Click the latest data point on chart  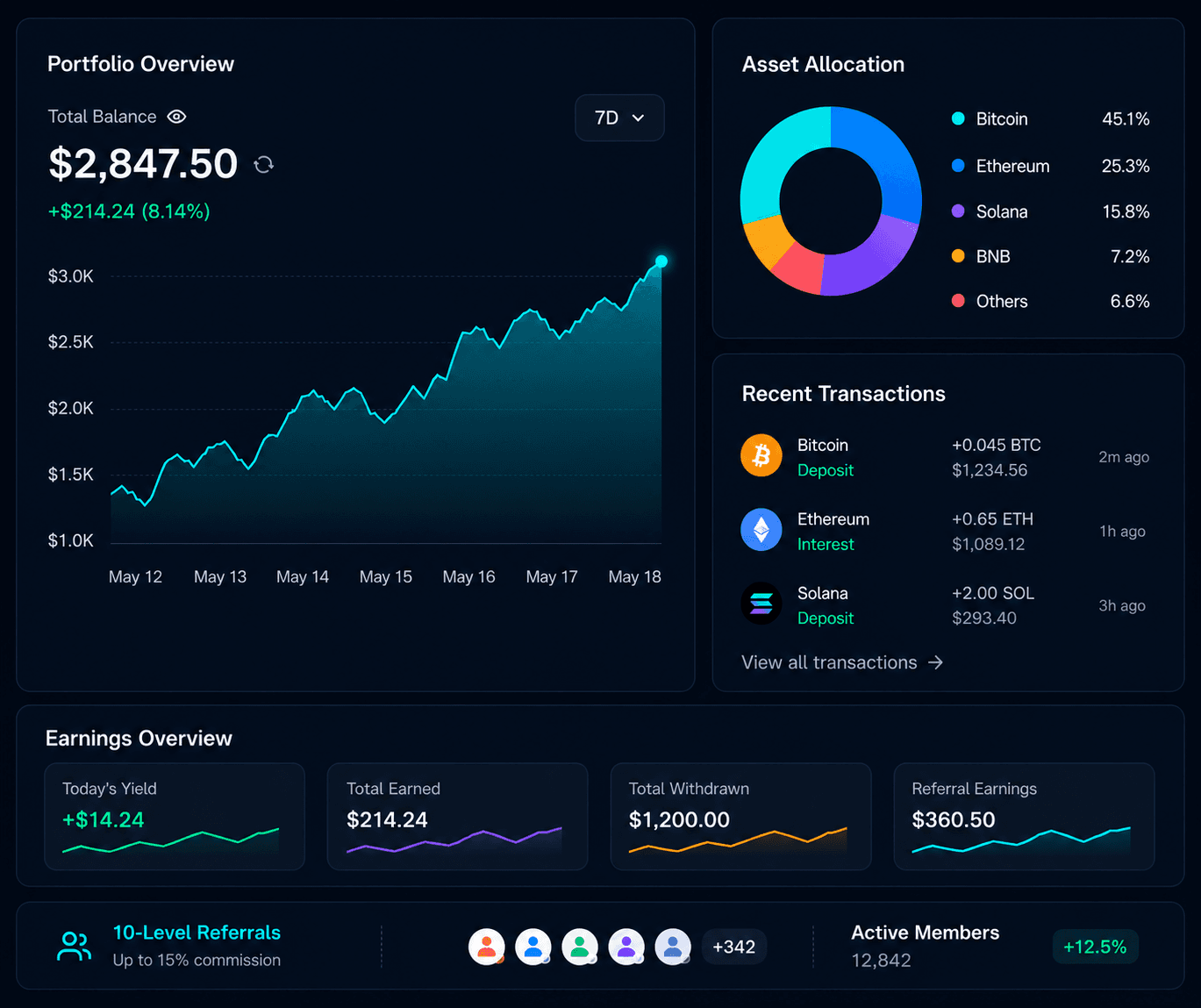click(661, 261)
